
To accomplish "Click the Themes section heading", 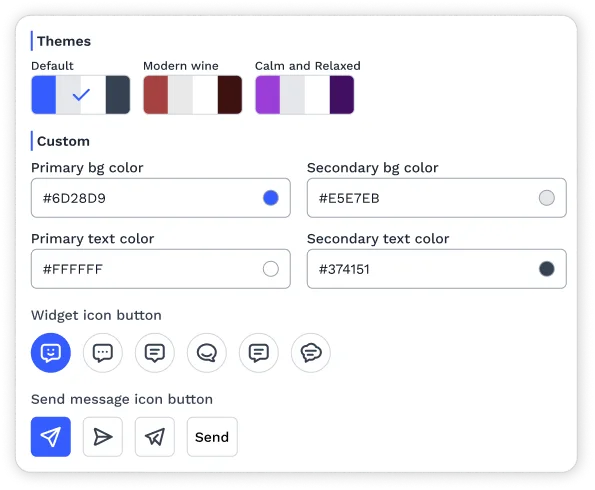I will click(64, 41).
